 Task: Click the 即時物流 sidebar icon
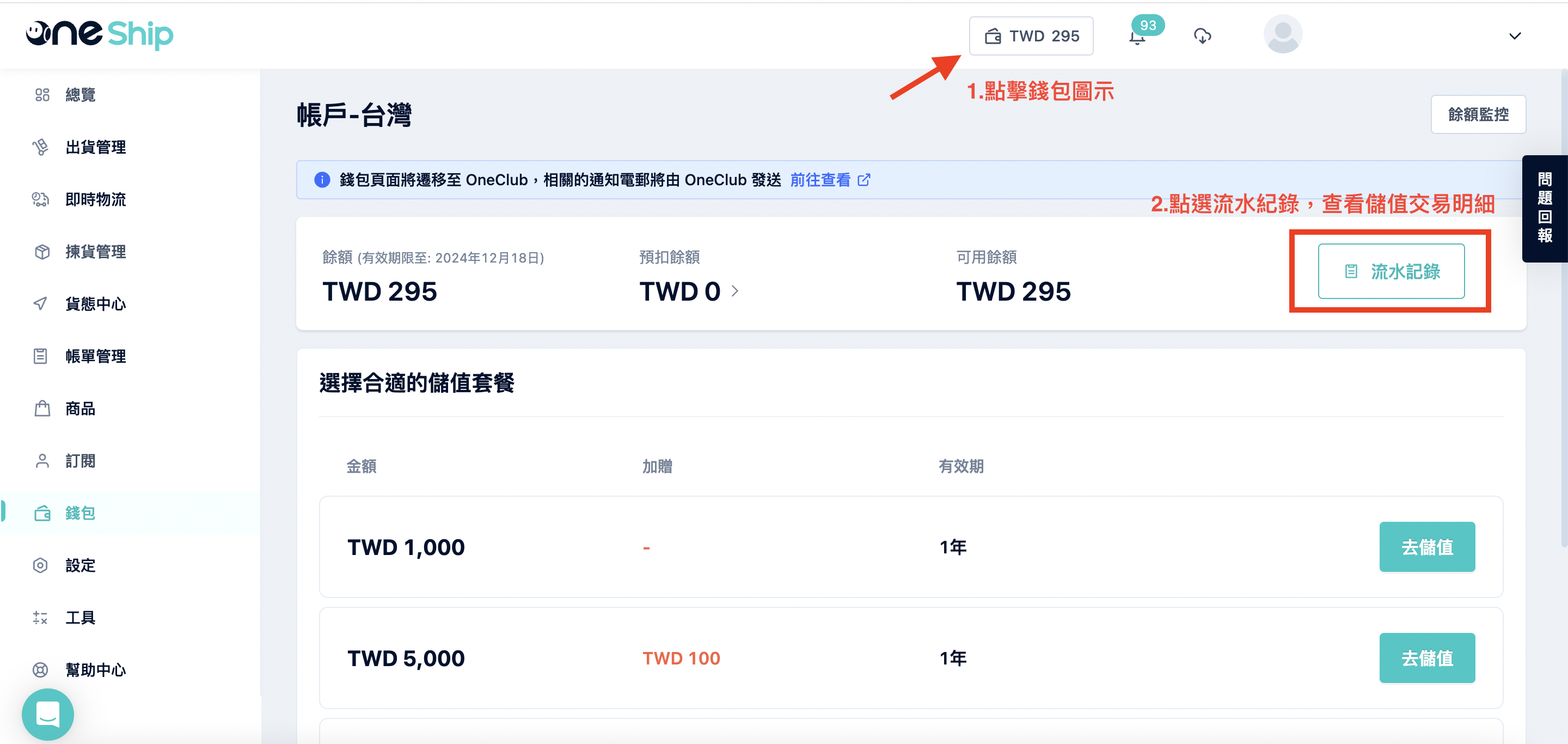click(x=41, y=200)
